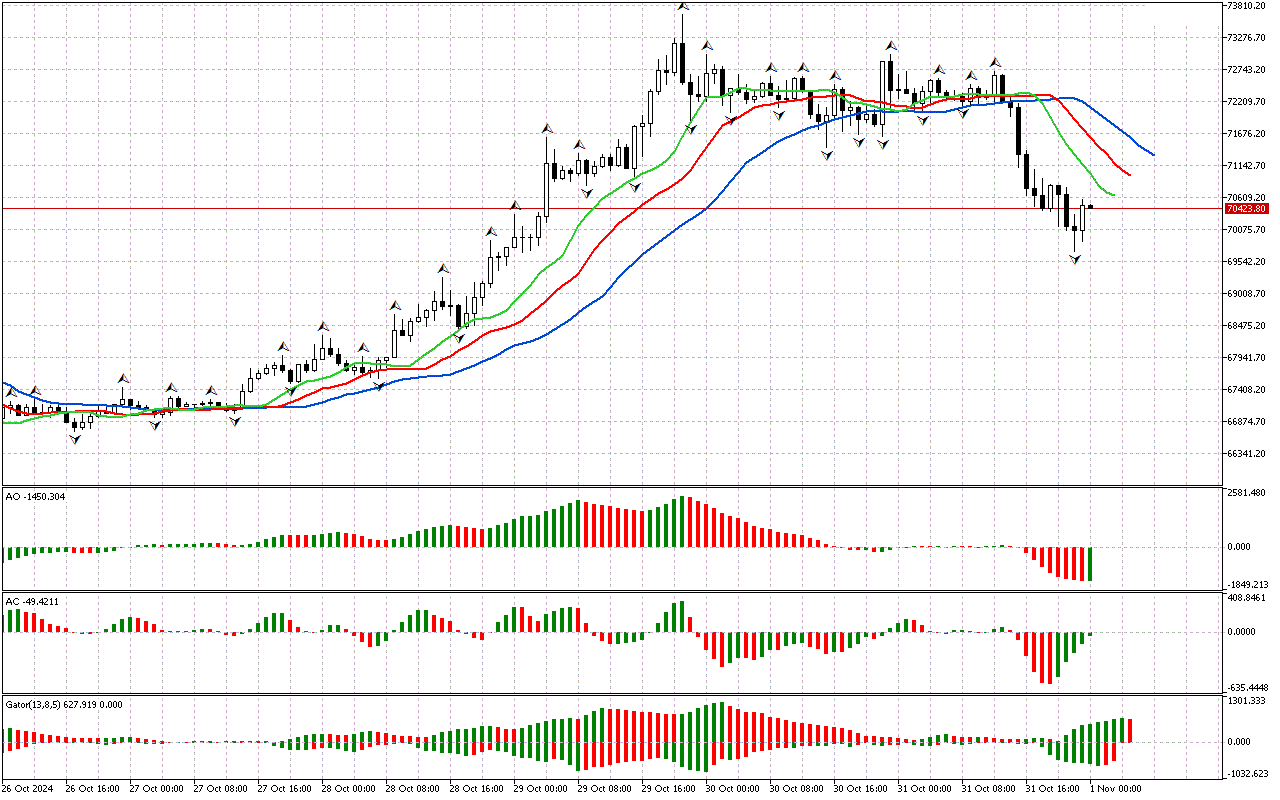Click the 67941.70 price axis label
The image size is (1280, 800).
pyautogui.click(x=1247, y=358)
